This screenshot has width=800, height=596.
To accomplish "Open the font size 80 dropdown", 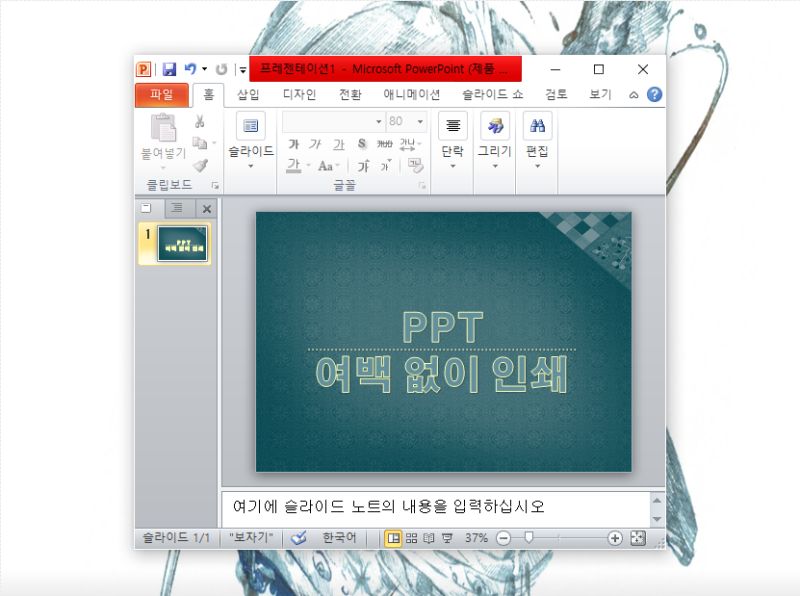I will [420, 121].
